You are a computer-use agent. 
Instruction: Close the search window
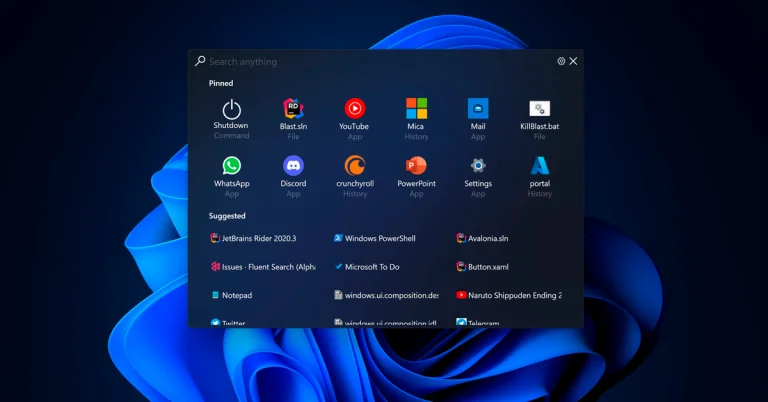click(573, 62)
